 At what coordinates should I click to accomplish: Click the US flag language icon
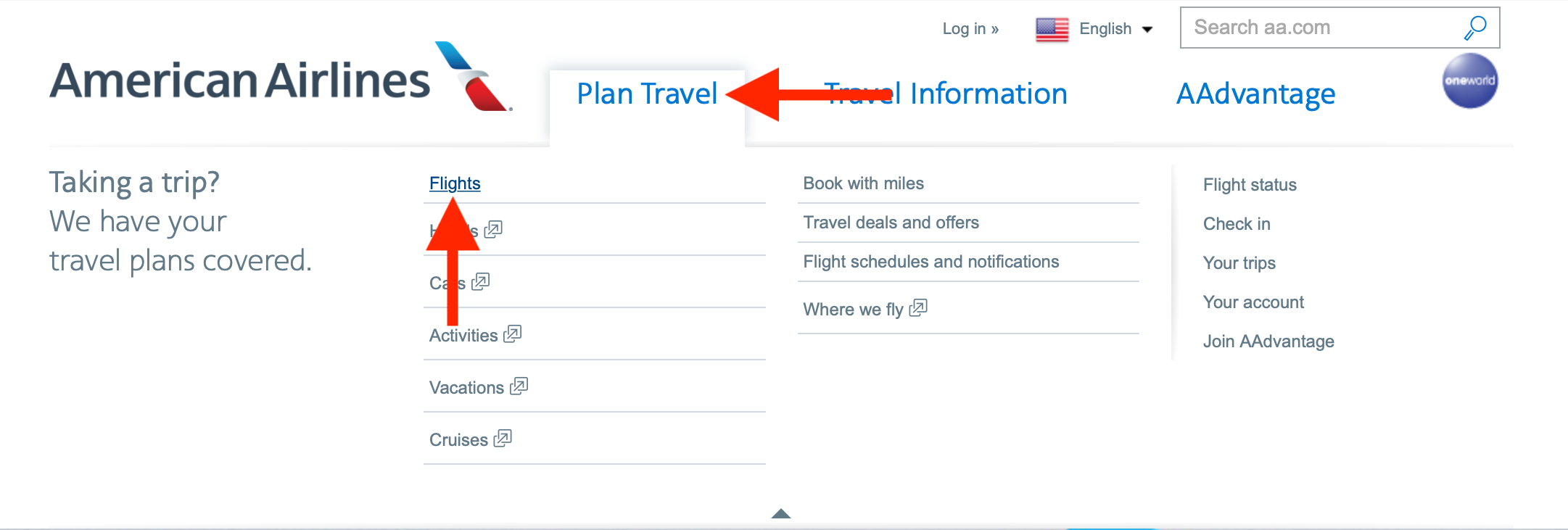[x=1052, y=30]
